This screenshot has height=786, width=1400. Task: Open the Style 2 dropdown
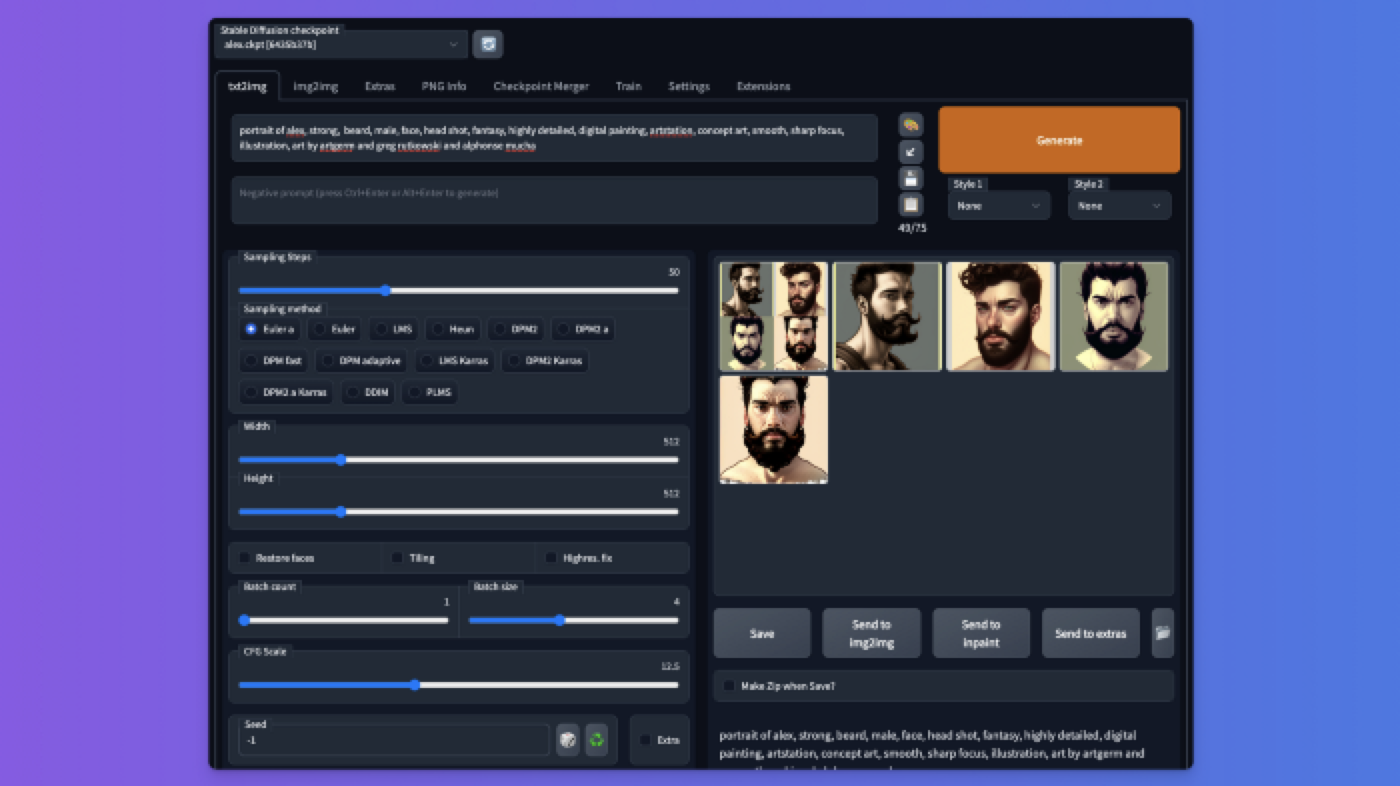click(x=1119, y=205)
